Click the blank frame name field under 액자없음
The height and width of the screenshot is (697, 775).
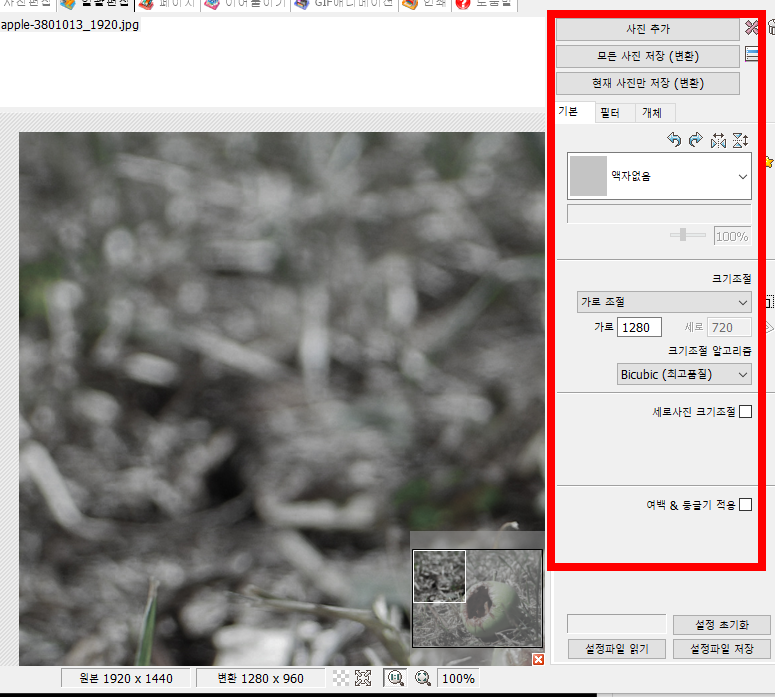[659, 214]
